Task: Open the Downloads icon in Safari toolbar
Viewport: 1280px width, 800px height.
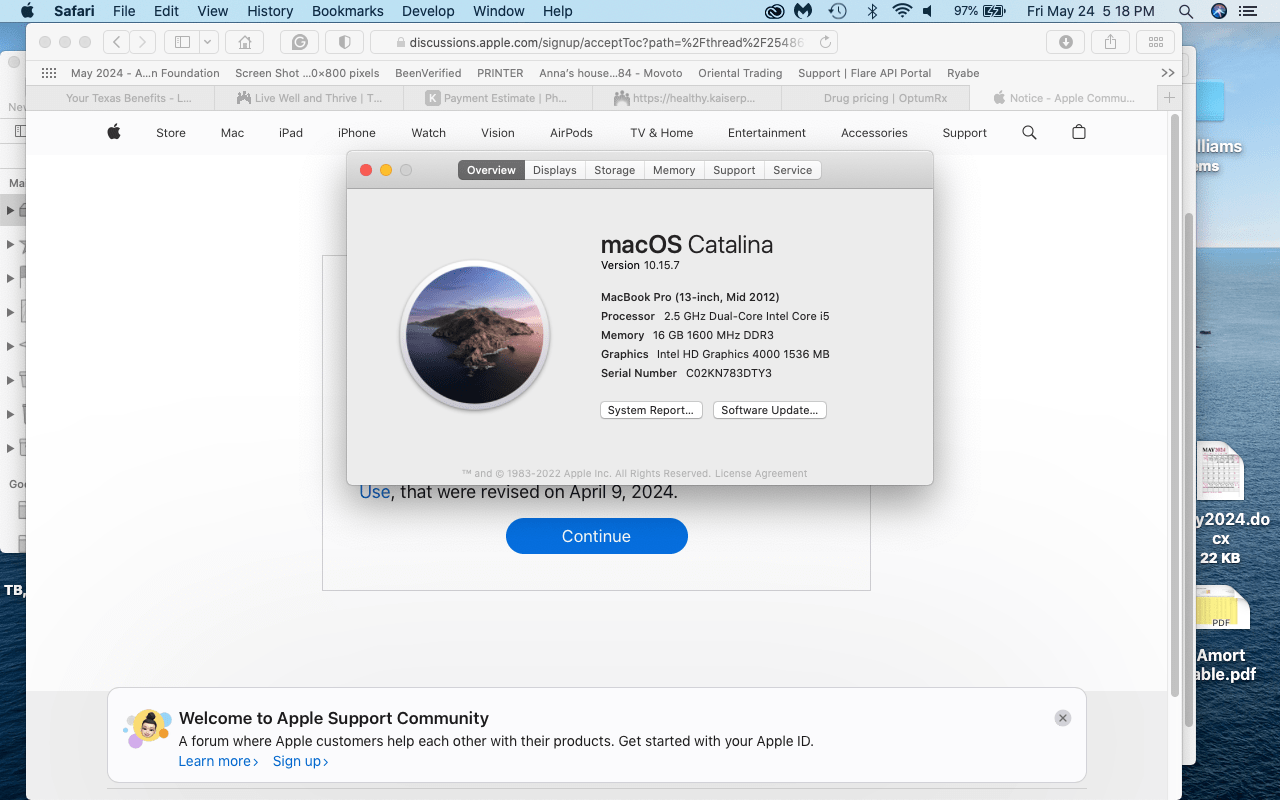Action: pyautogui.click(x=1066, y=42)
